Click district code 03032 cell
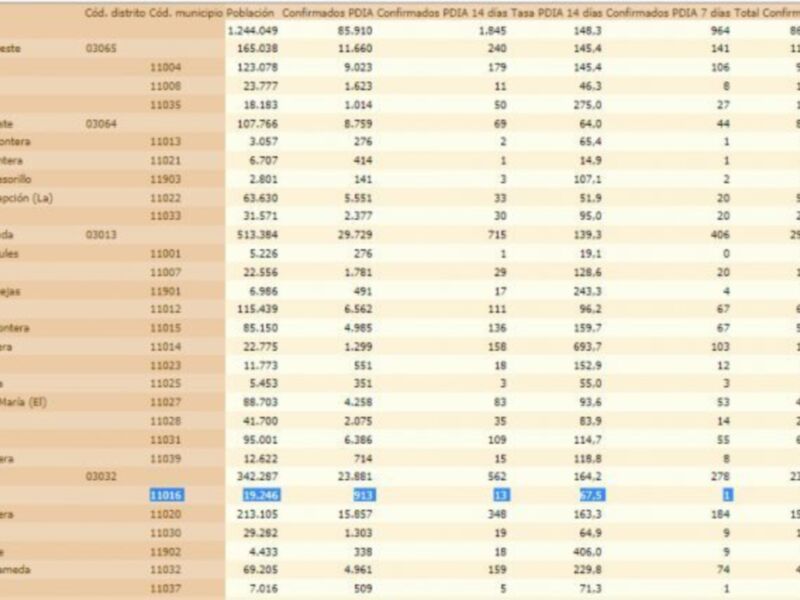The image size is (800, 600). 102,476
